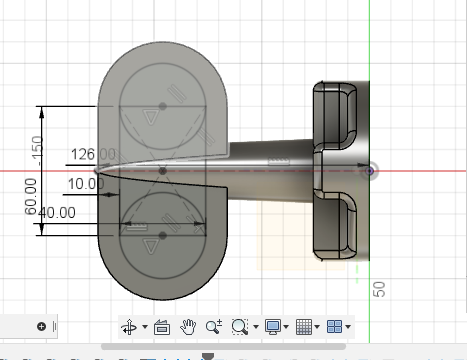
Task: Choose the Zoom tool with plus-minus
Action: [x=214, y=327]
